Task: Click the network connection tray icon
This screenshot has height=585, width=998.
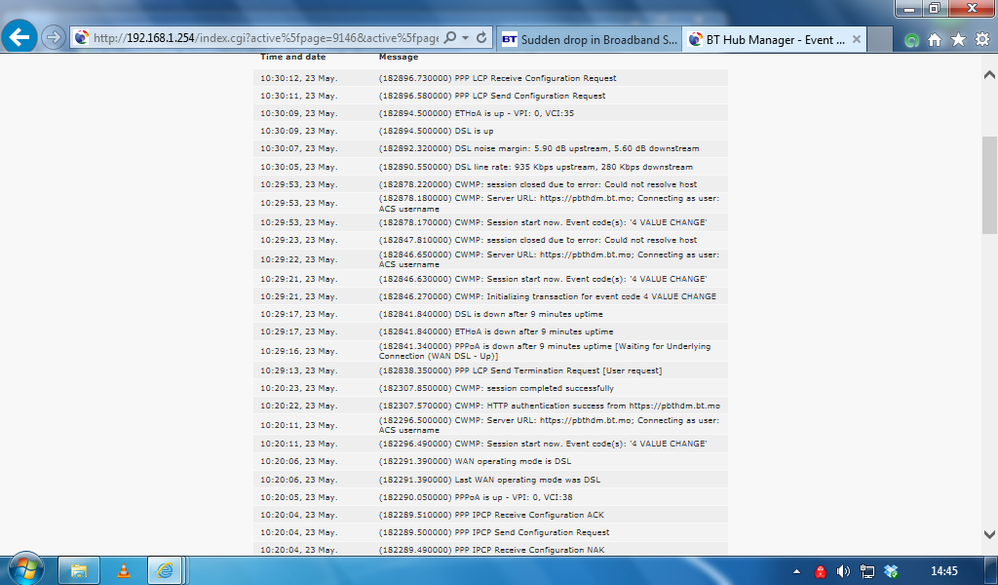Action: coord(867,572)
